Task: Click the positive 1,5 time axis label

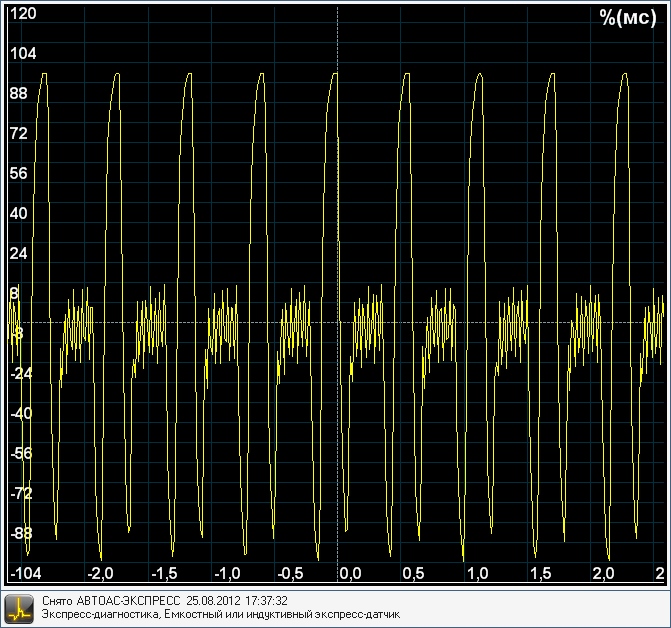Action: tap(541, 574)
